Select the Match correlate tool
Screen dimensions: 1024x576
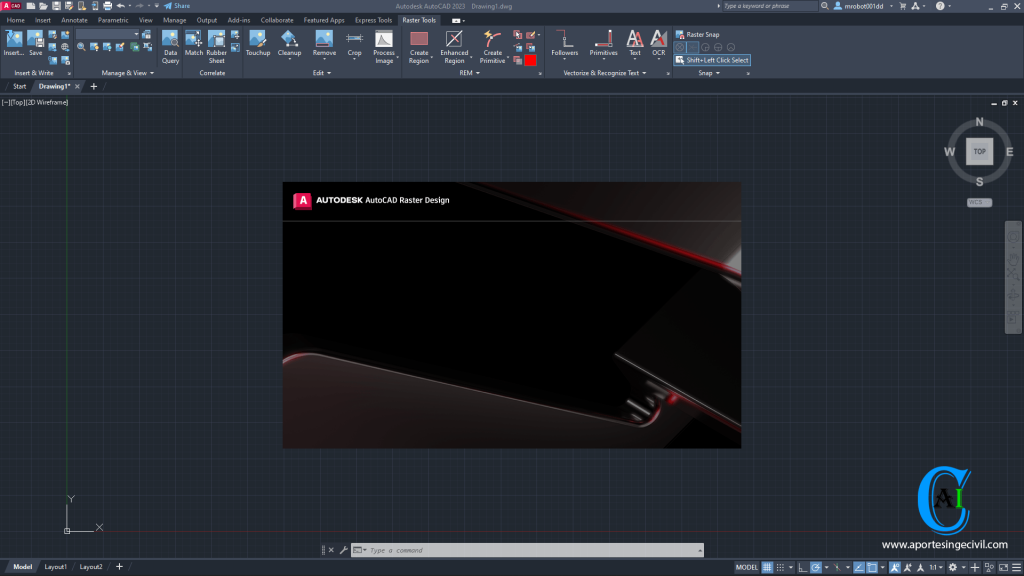pyautogui.click(x=193, y=44)
